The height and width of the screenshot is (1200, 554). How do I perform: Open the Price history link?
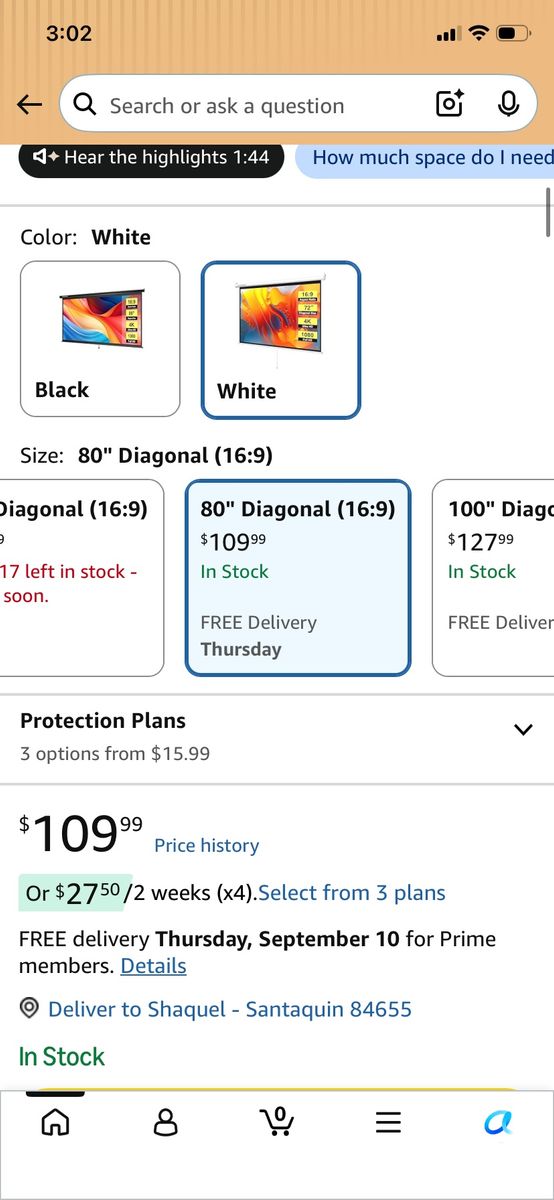coord(206,846)
